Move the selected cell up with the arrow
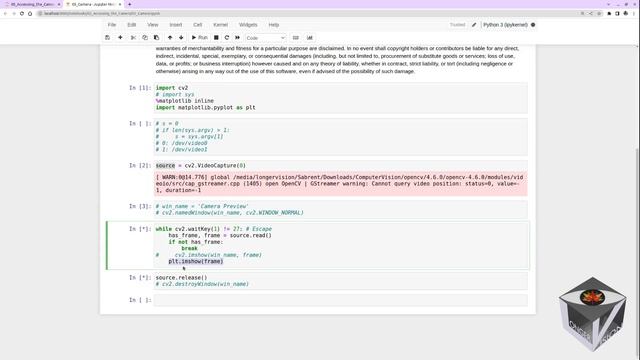The height and width of the screenshot is (360, 640). coord(170,38)
